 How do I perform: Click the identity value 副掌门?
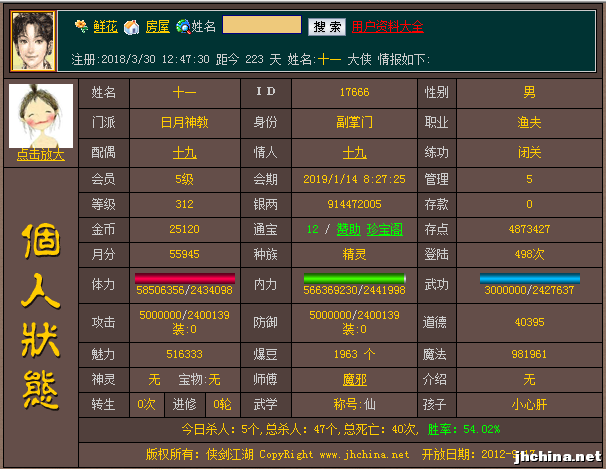pos(354,123)
